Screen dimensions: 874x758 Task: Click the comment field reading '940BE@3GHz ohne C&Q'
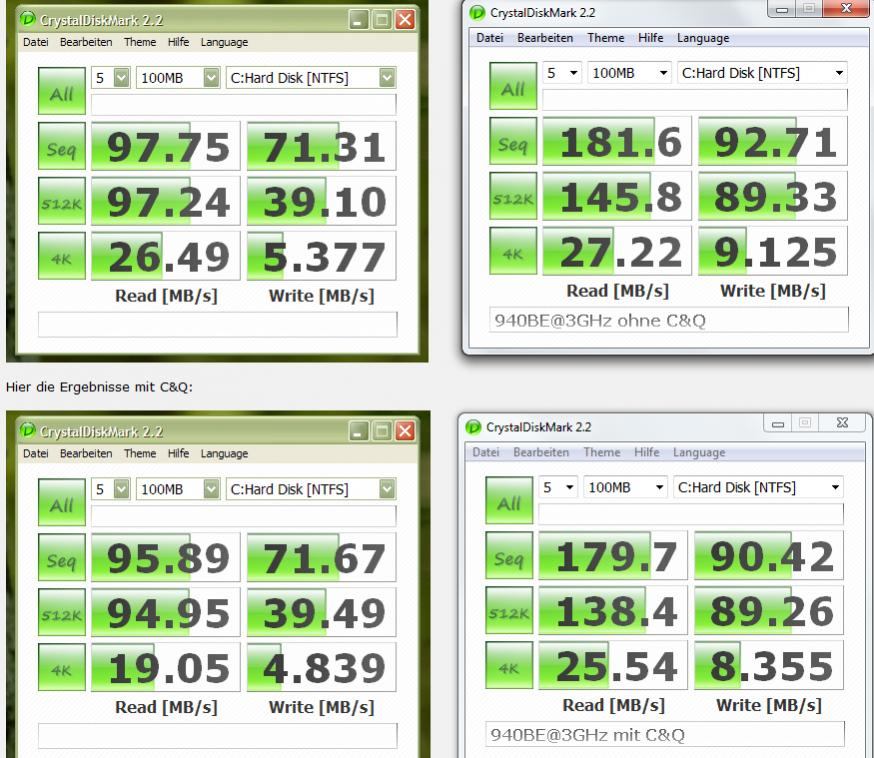(669, 320)
